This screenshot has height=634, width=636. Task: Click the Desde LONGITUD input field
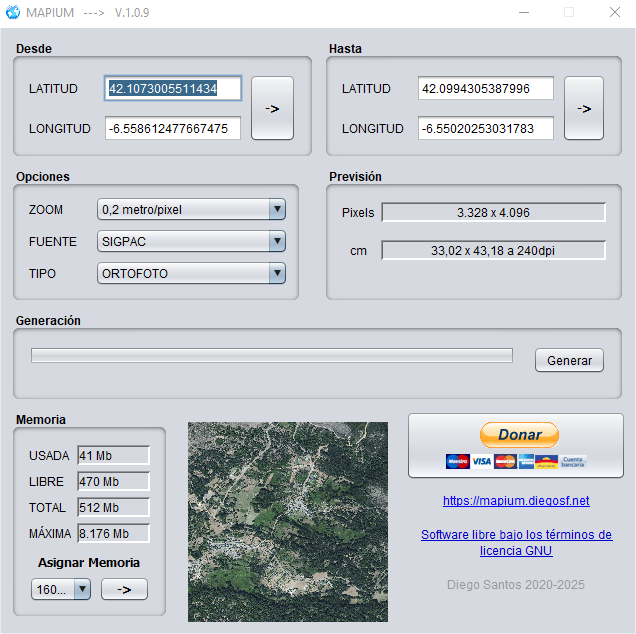tap(173, 128)
